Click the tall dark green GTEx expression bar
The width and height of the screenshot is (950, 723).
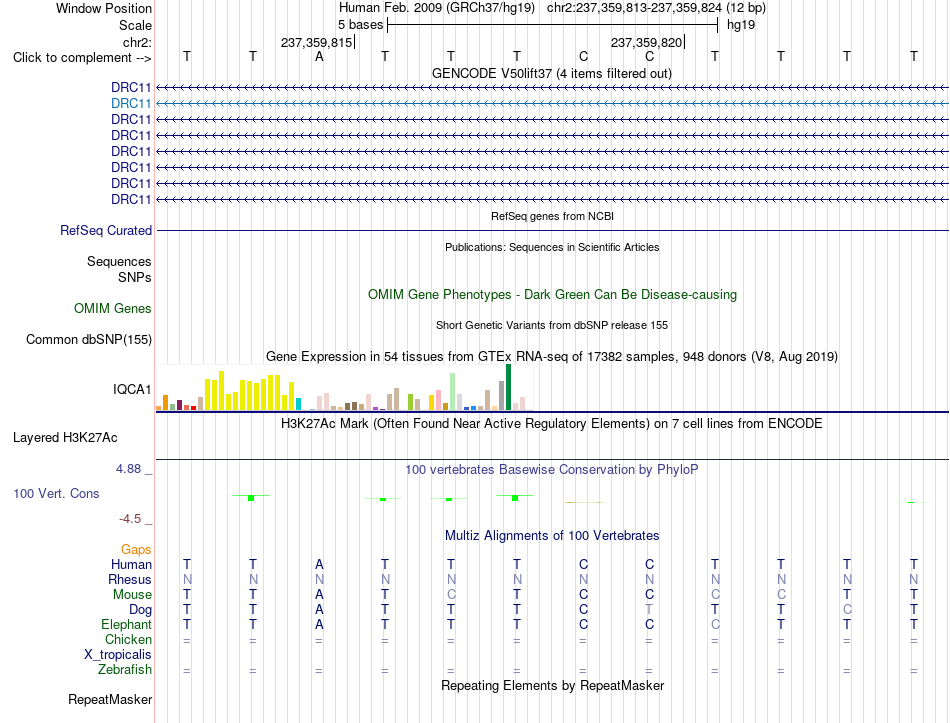point(508,387)
